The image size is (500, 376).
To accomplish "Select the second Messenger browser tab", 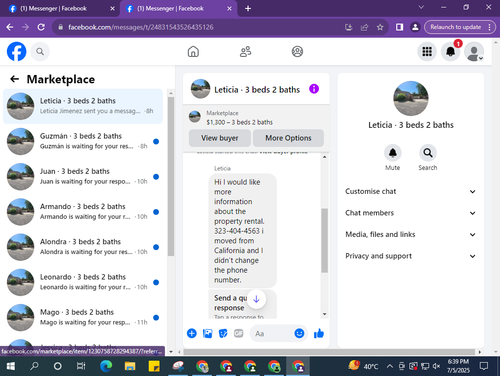I will click(x=178, y=9).
